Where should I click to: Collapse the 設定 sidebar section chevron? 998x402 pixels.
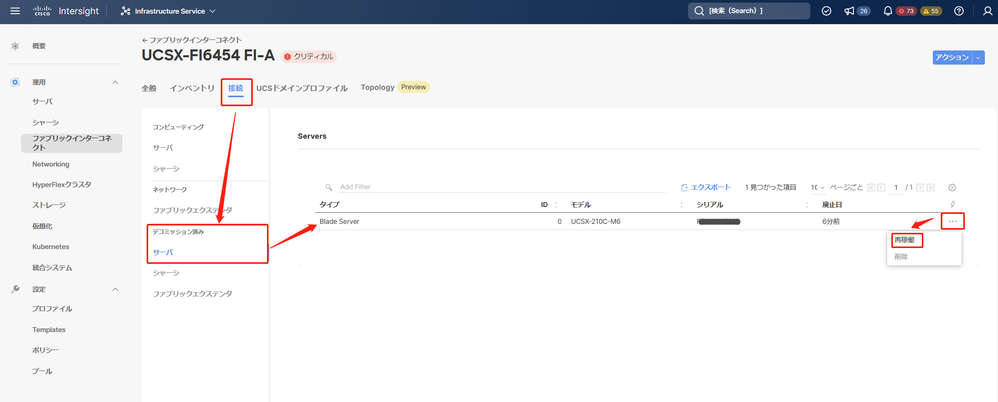(x=115, y=289)
